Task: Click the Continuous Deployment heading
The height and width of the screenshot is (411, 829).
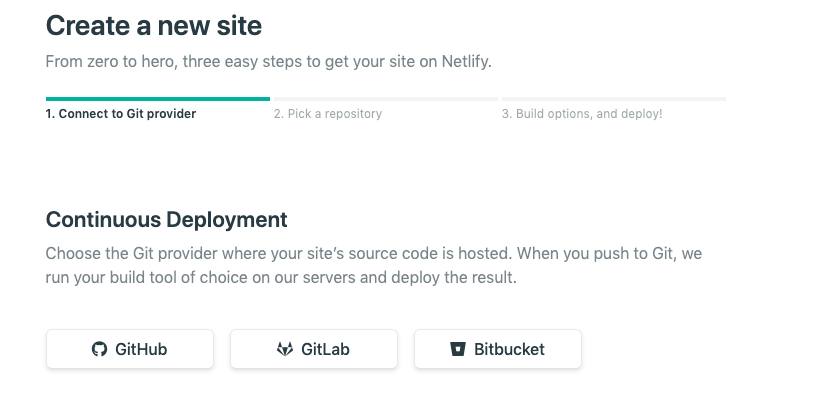Action: 167,220
